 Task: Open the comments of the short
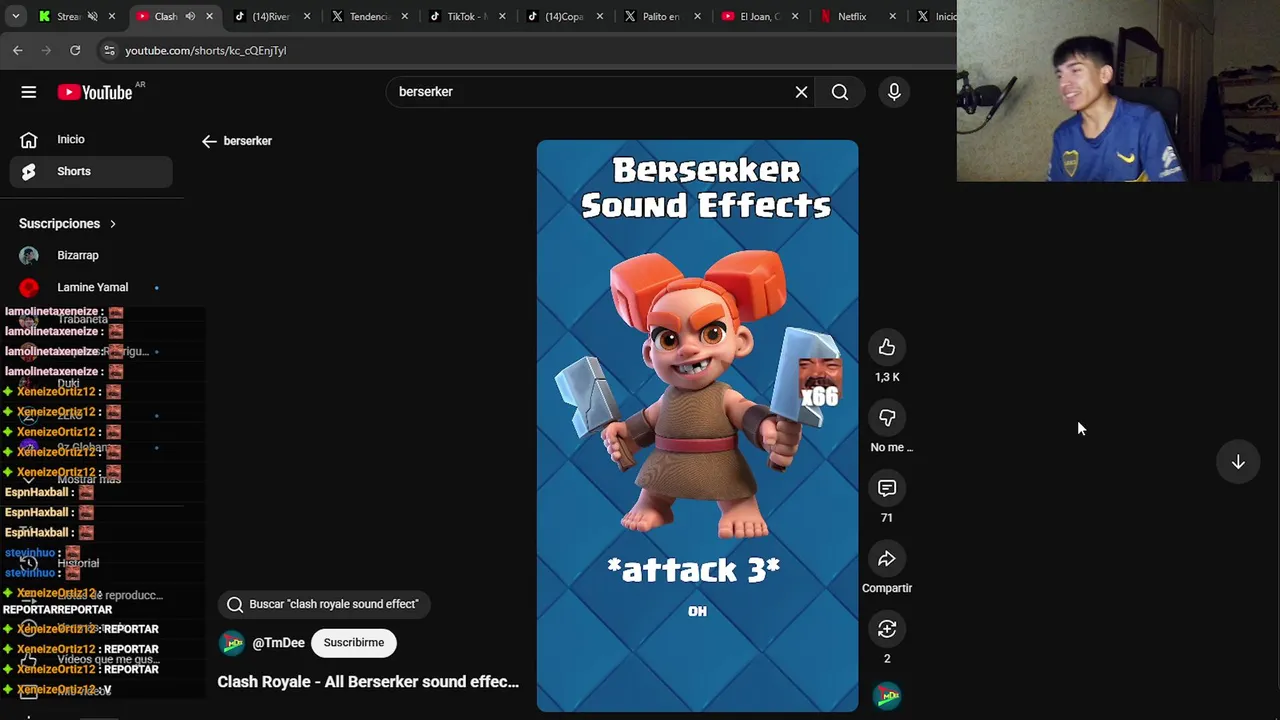click(887, 488)
